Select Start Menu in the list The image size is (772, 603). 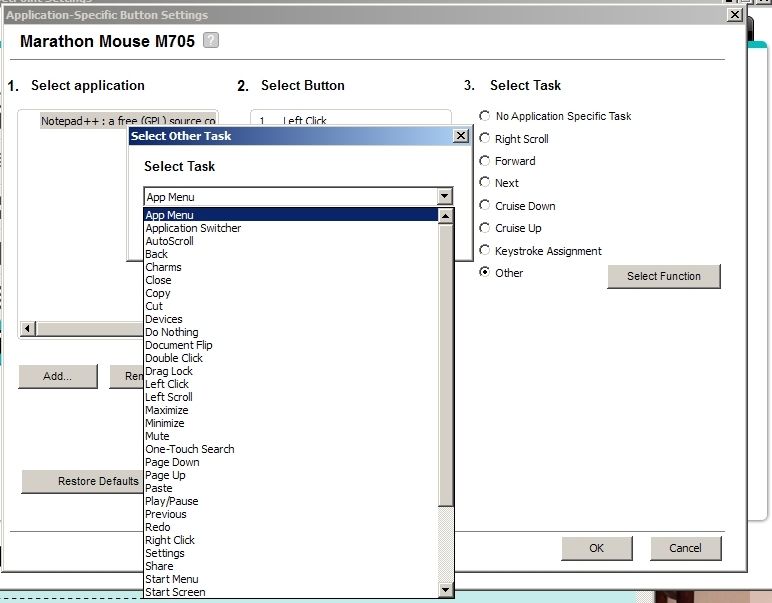pyautogui.click(x=290, y=579)
